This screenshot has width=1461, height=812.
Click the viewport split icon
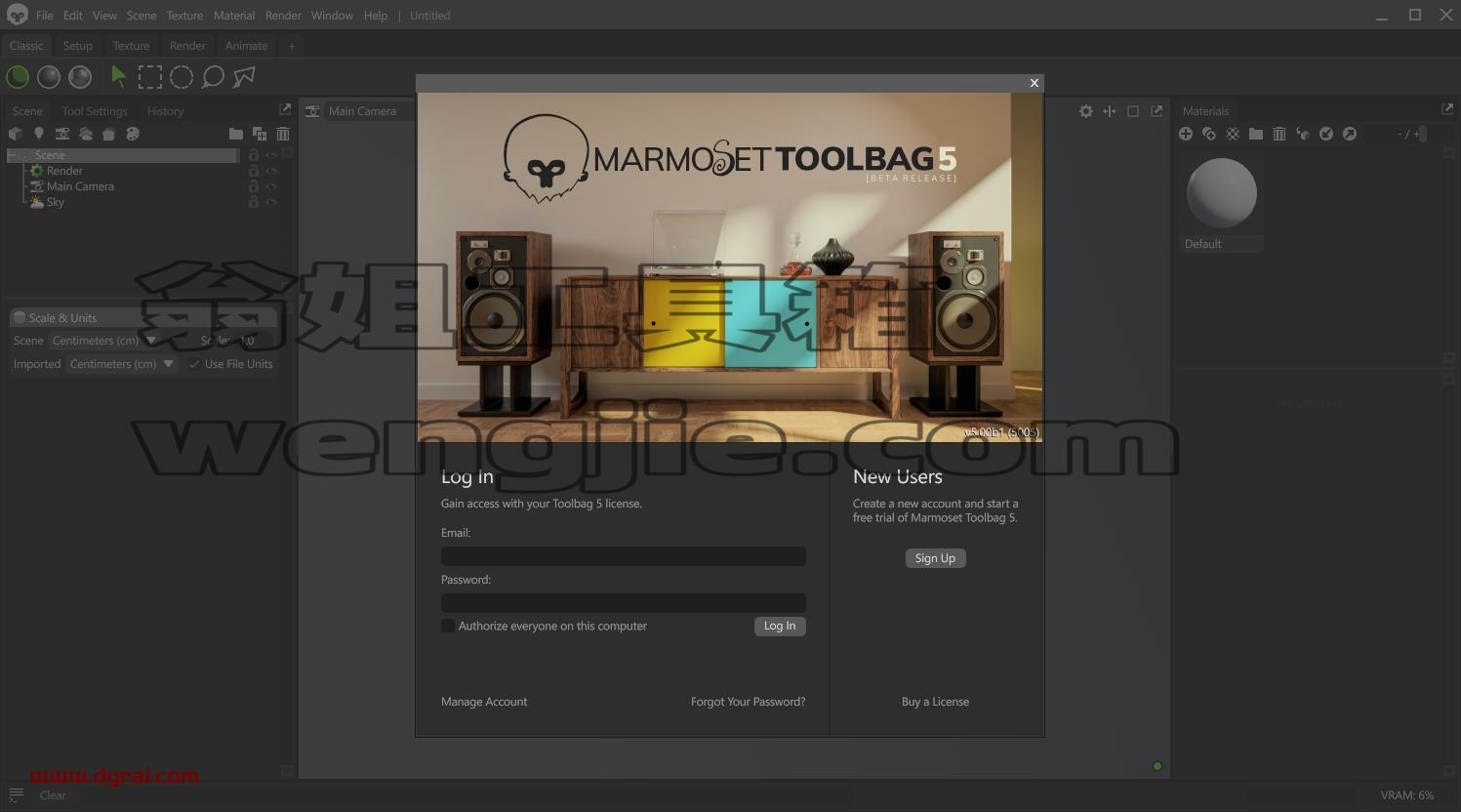[x=1110, y=111]
